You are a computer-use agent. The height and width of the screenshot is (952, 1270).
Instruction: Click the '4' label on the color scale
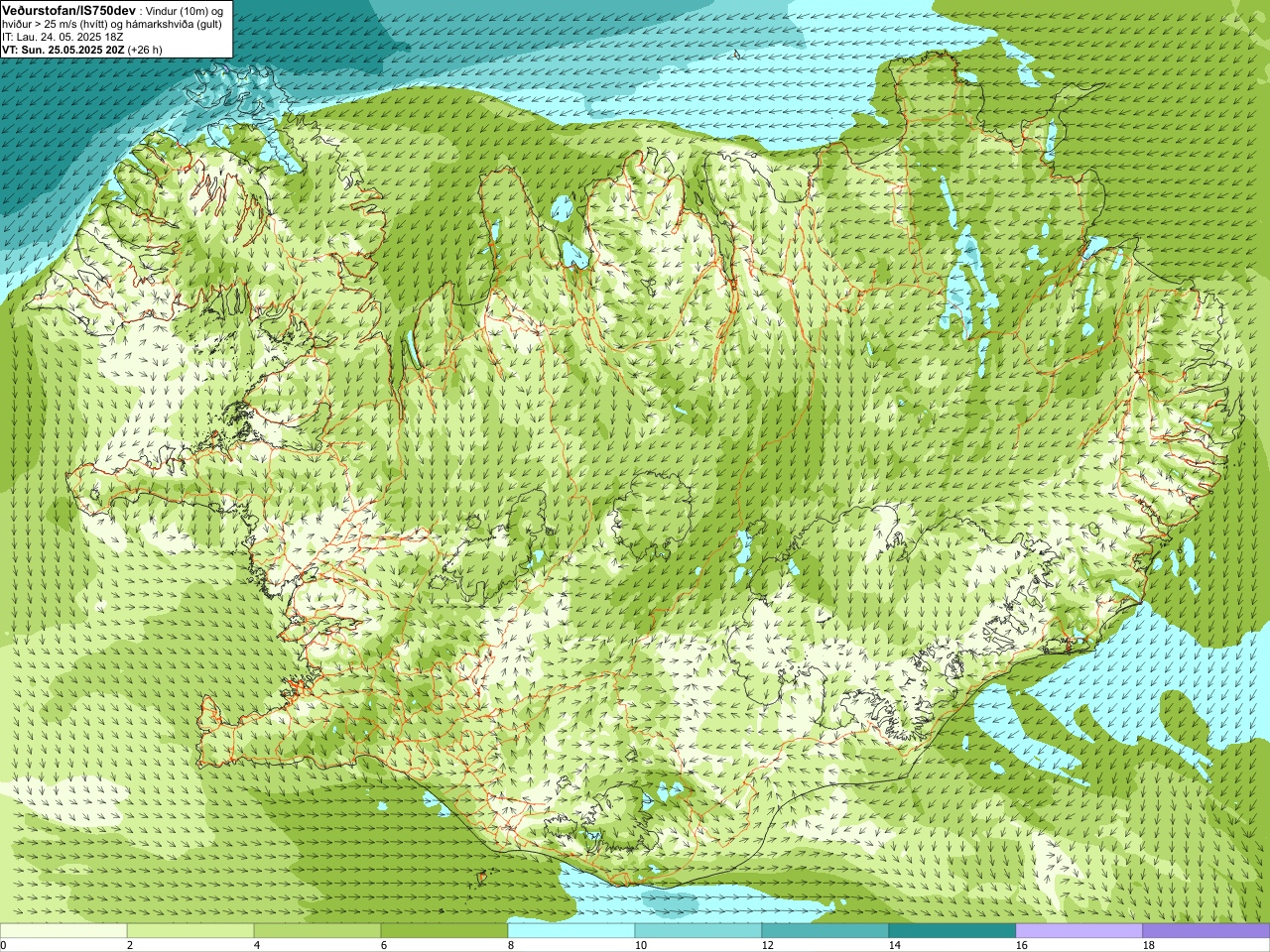pyautogui.click(x=257, y=945)
